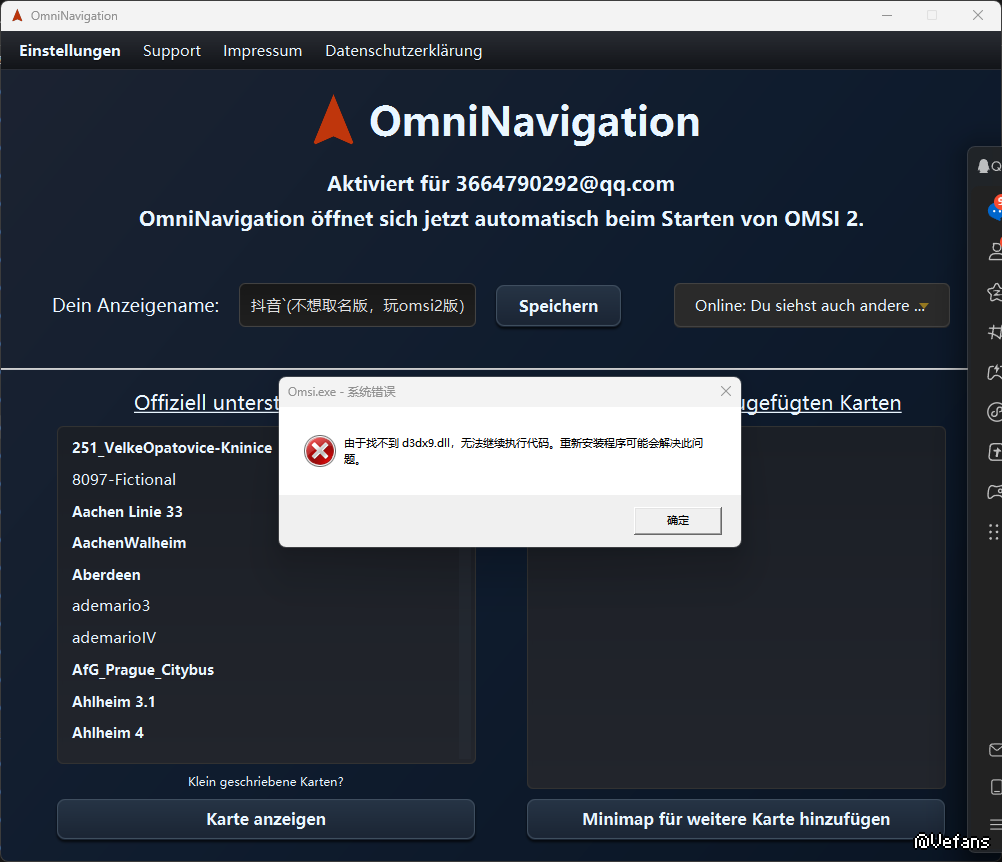Open the QQ hash channels icon
The width and height of the screenshot is (1002, 862).
(995, 332)
